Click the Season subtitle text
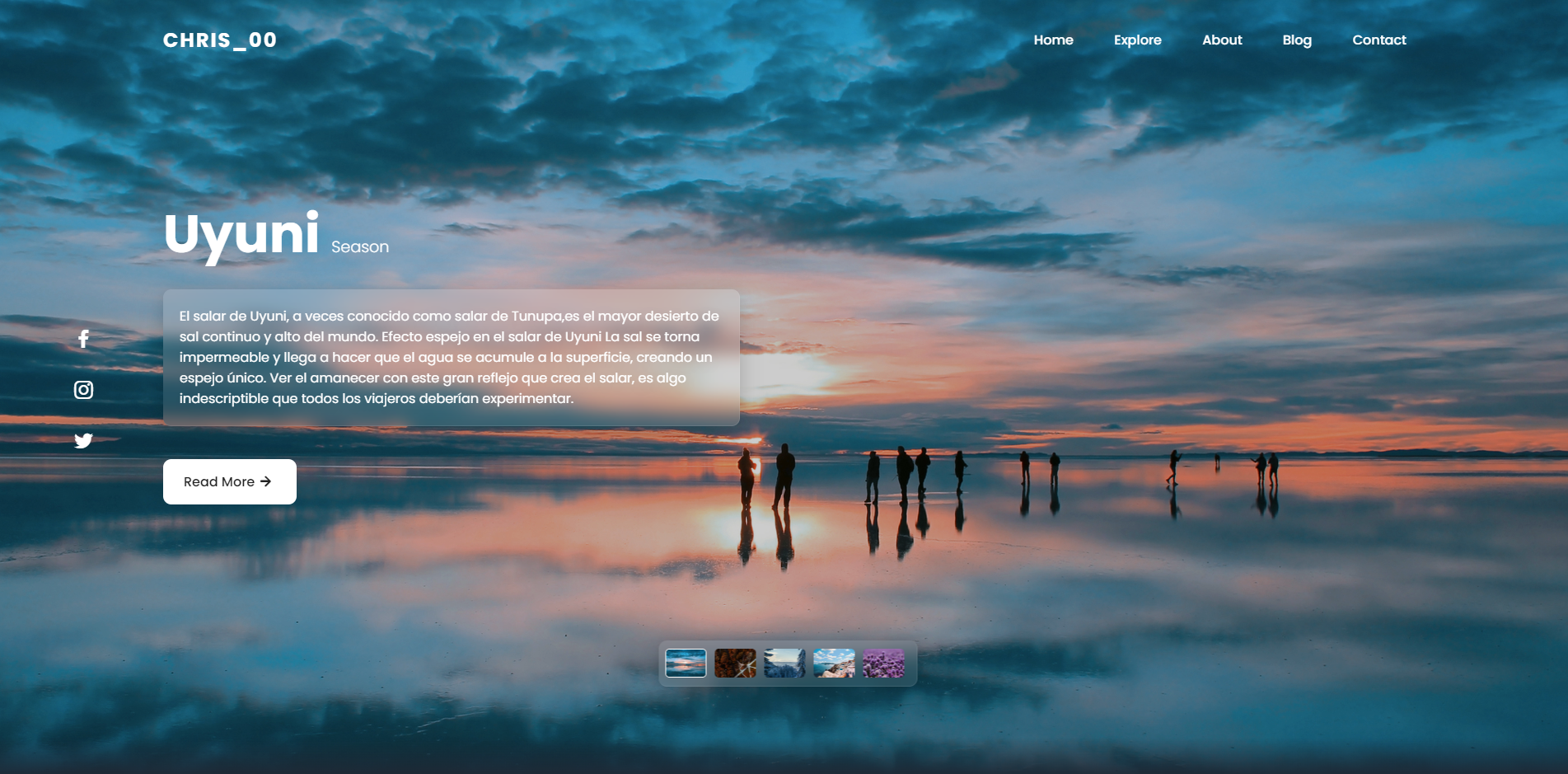 [360, 246]
